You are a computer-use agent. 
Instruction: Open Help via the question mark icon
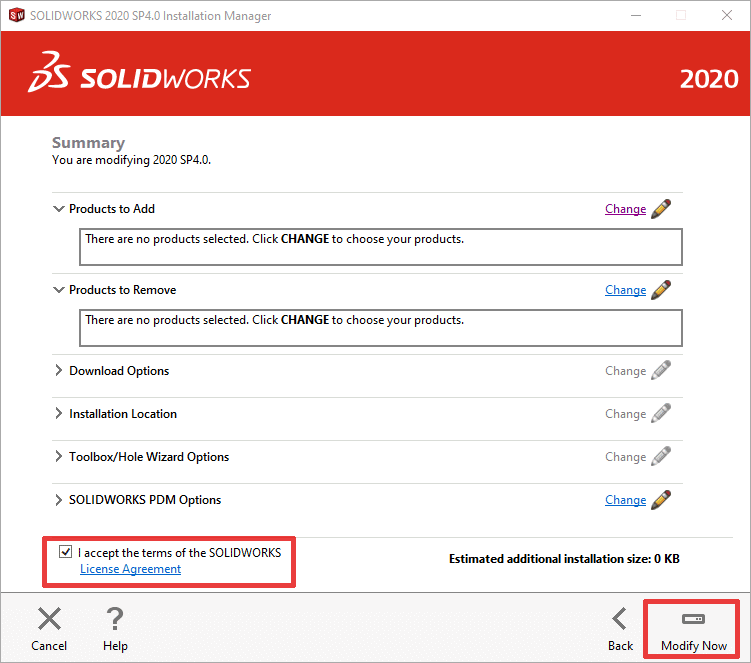[115, 618]
